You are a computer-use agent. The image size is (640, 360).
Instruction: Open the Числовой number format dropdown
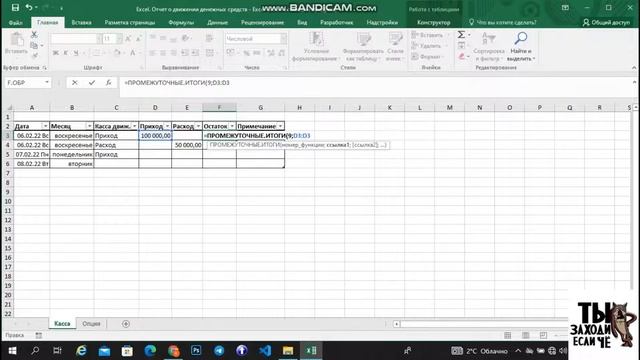pyautogui.click(x=283, y=39)
